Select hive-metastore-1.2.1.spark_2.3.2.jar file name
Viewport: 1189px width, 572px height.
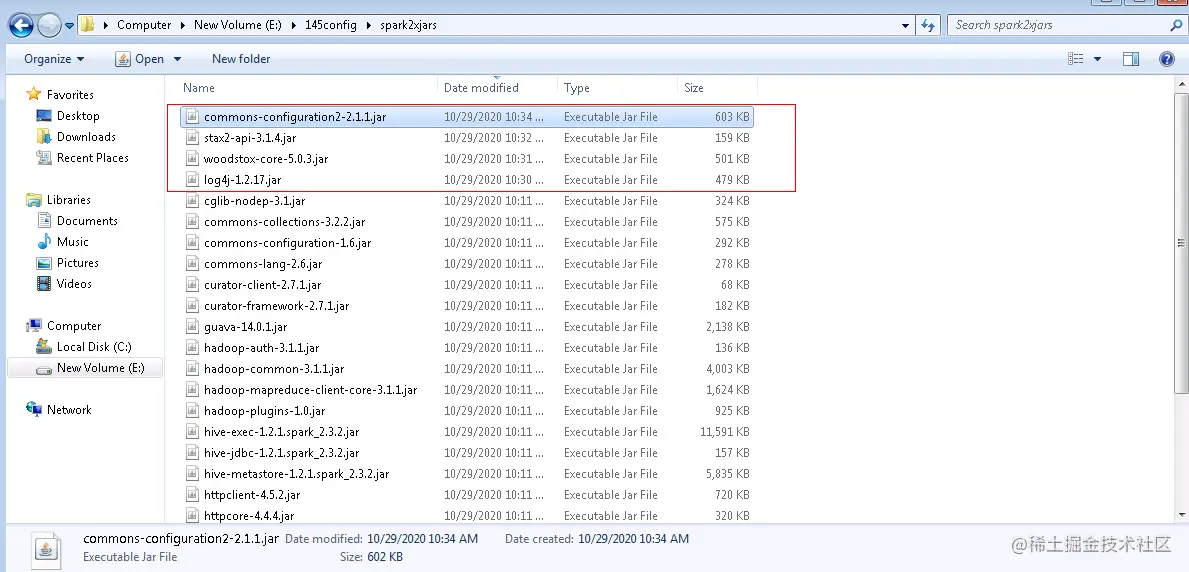pos(296,474)
